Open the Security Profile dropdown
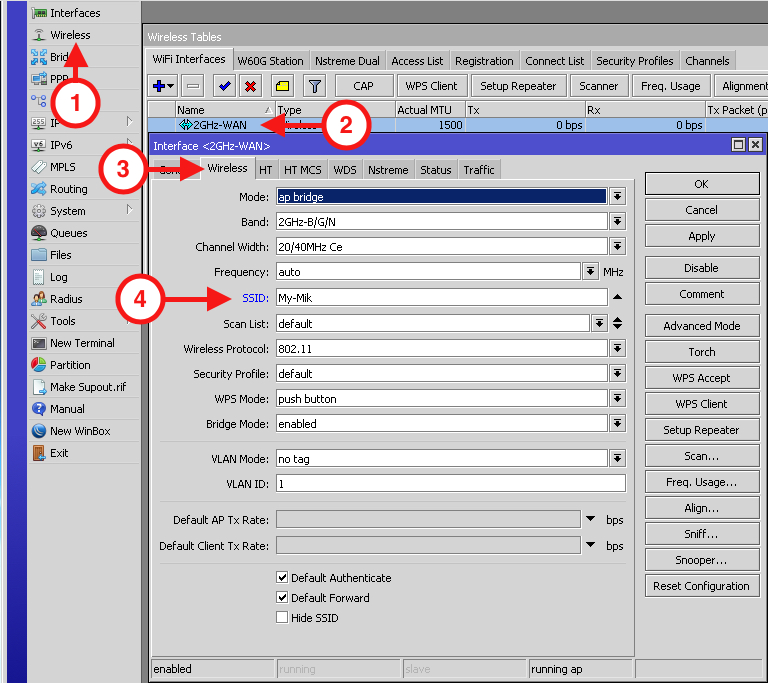The image size is (768, 683). [x=618, y=373]
